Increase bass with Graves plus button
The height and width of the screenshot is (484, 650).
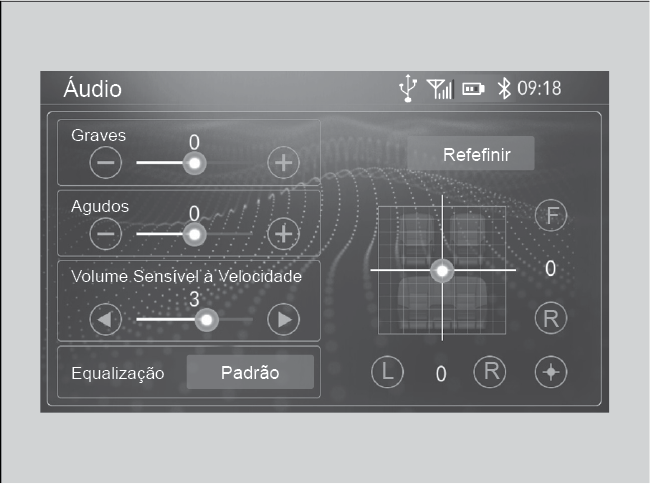click(x=284, y=162)
